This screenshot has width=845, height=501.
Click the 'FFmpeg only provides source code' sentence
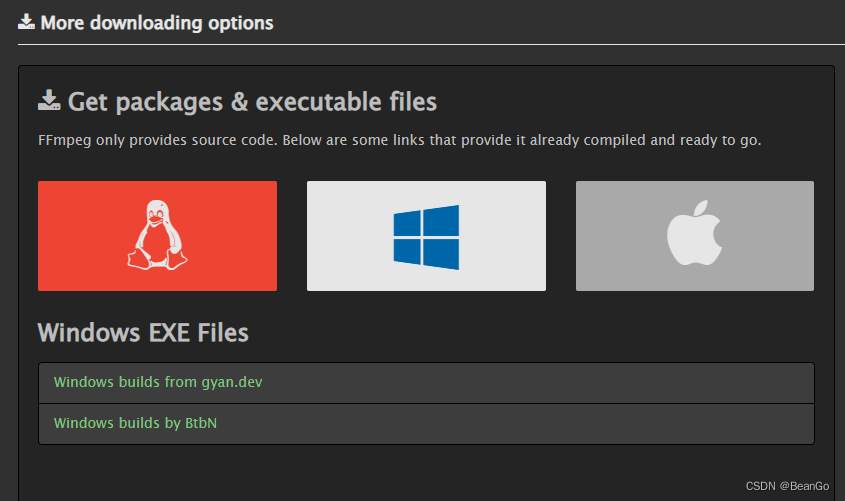[399, 140]
